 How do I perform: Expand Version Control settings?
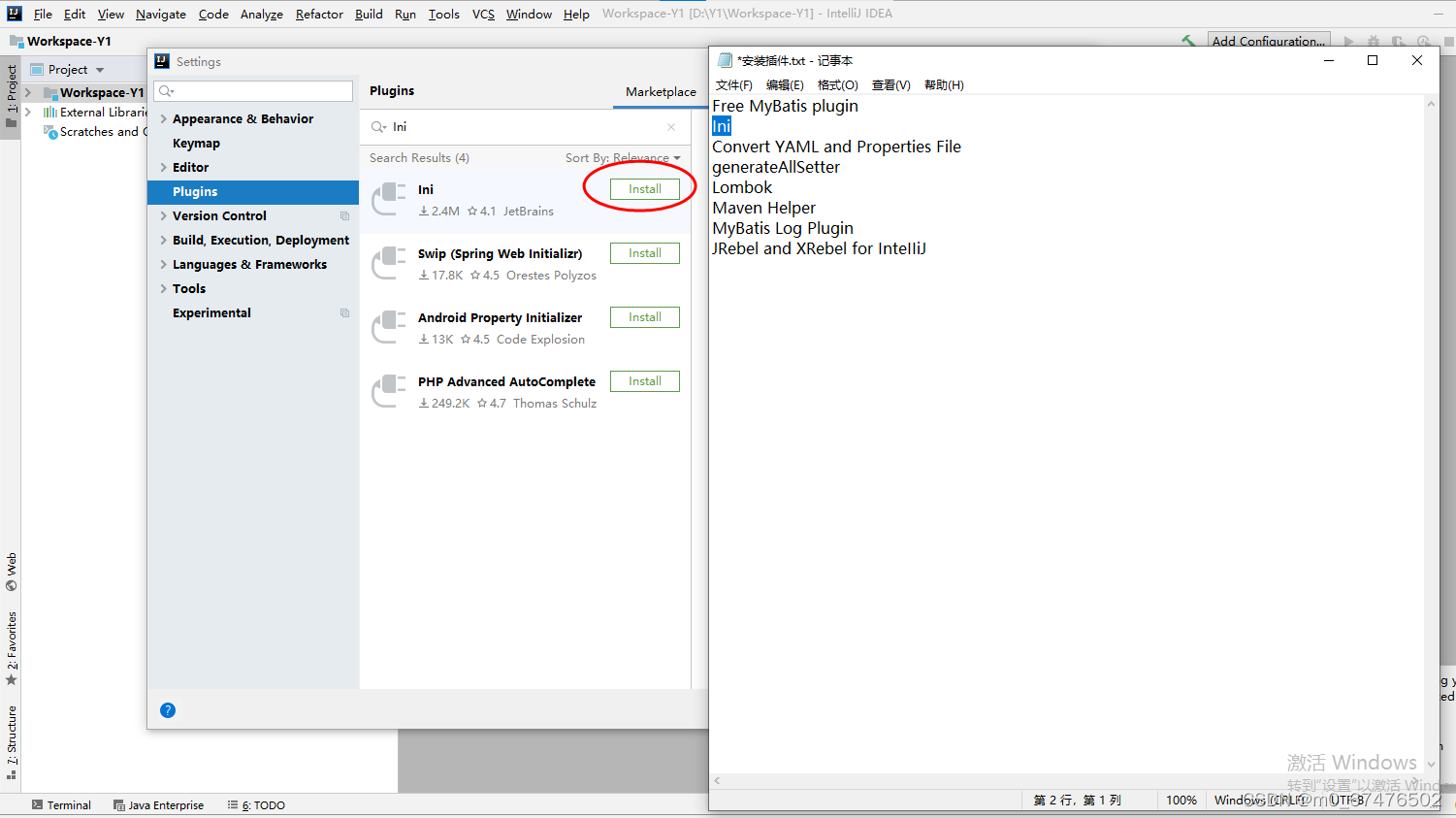click(163, 216)
